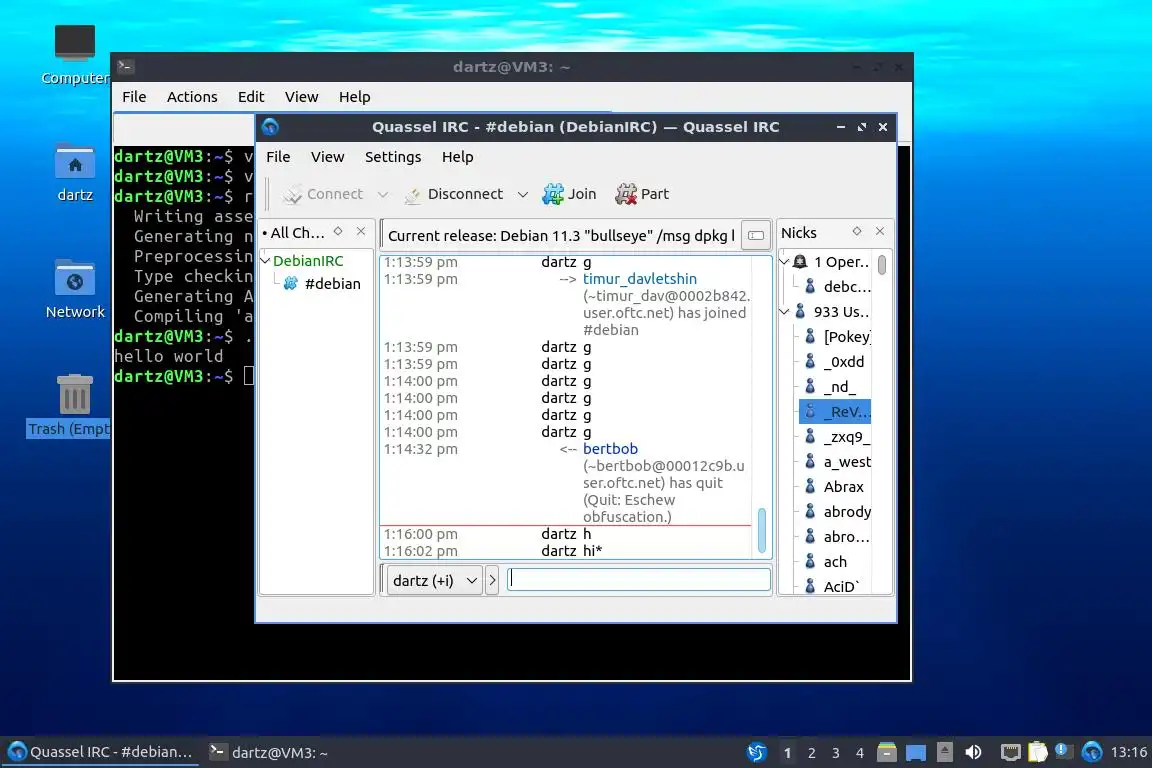
Task: Open File menu in terminal window
Action: point(134,96)
